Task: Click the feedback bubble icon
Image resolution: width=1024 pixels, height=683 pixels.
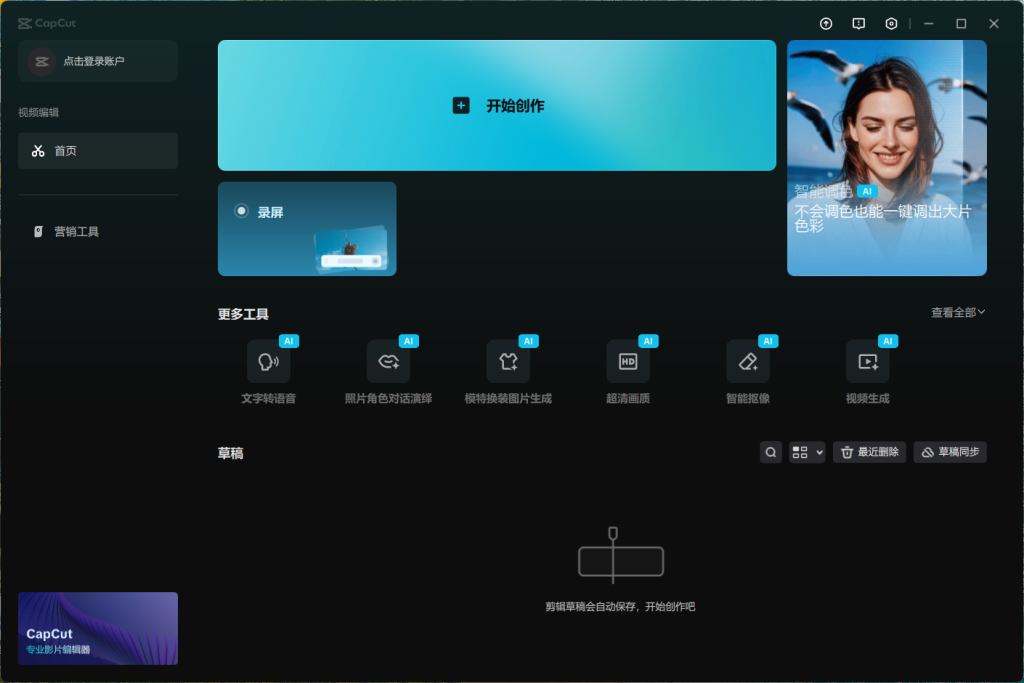Action: coord(858,22)
